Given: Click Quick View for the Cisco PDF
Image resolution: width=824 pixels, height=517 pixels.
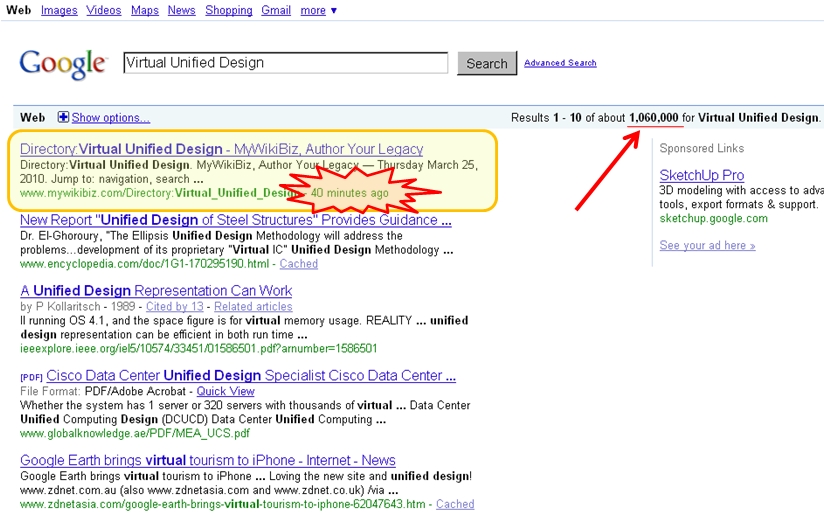Looking at the screenshot, I should pos(225,391).
